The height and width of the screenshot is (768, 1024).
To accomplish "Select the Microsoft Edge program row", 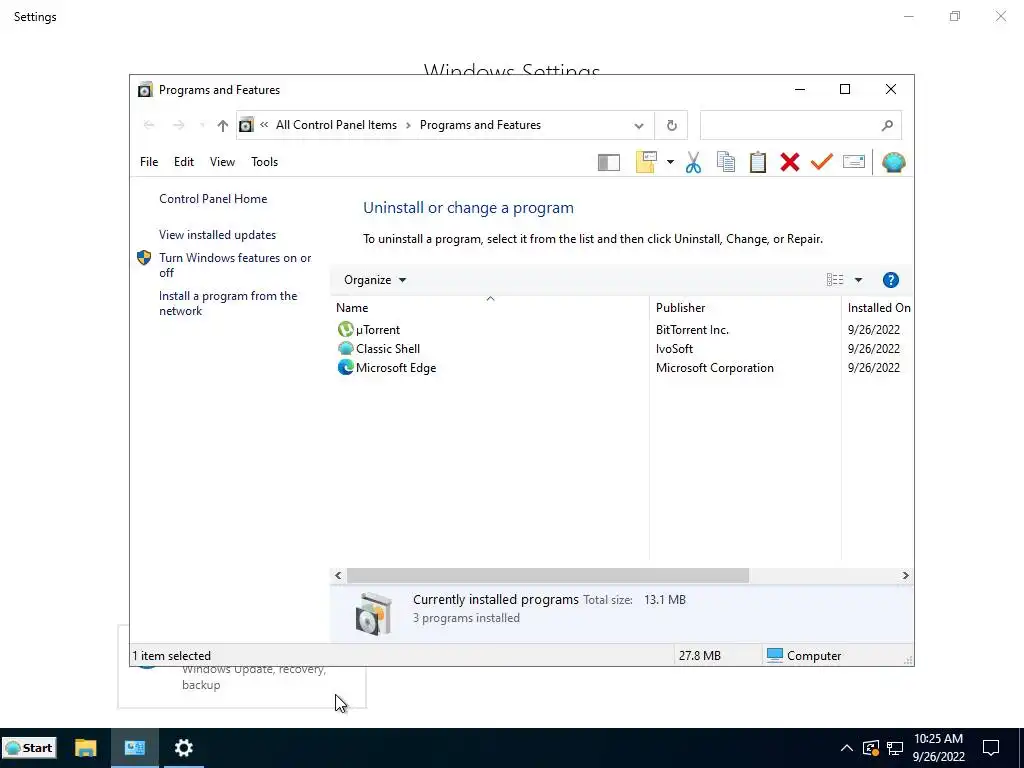I will click(x=624, y=368).
